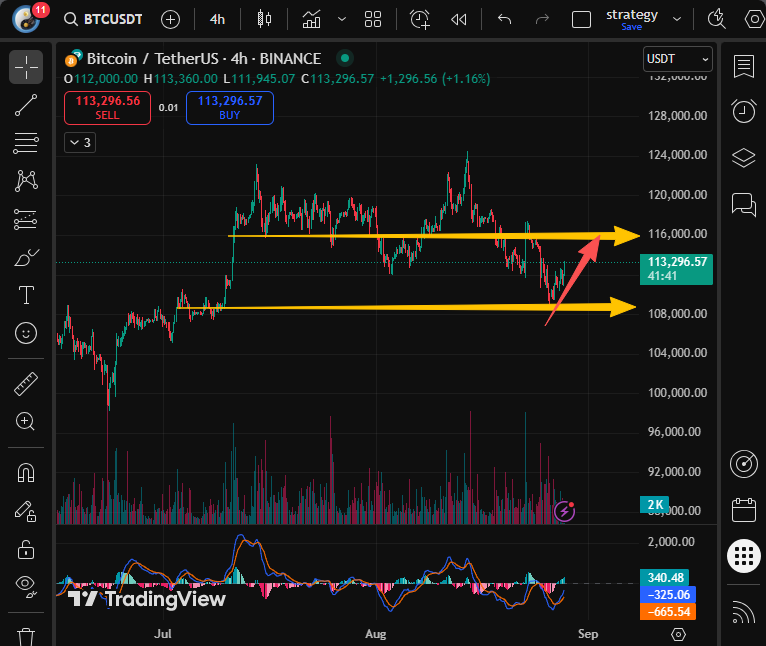The height and width of the screenshot is (646, 766).
Task: Select the Text annotation tool
Action: [26, 295]
